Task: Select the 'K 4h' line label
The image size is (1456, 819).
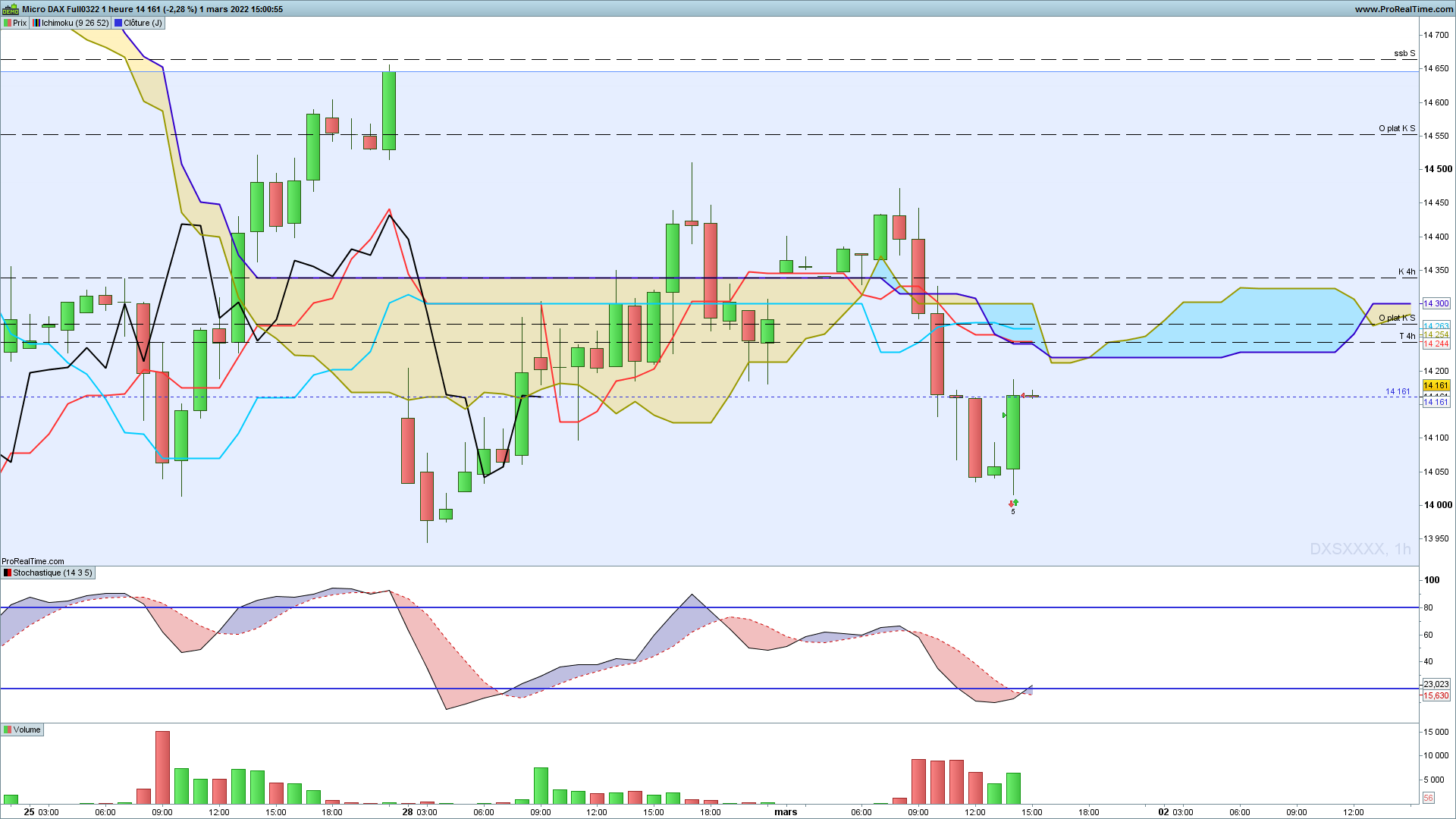Action: click(x=1407, y=271)
